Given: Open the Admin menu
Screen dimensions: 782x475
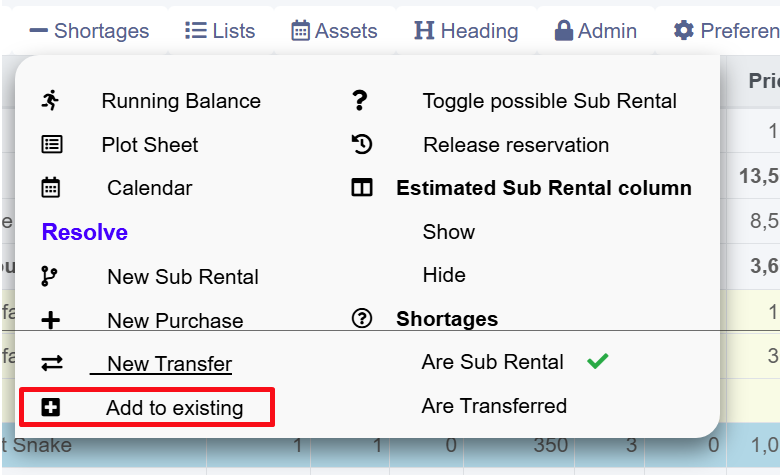Looking at the screenshot, I should [596, 31].
